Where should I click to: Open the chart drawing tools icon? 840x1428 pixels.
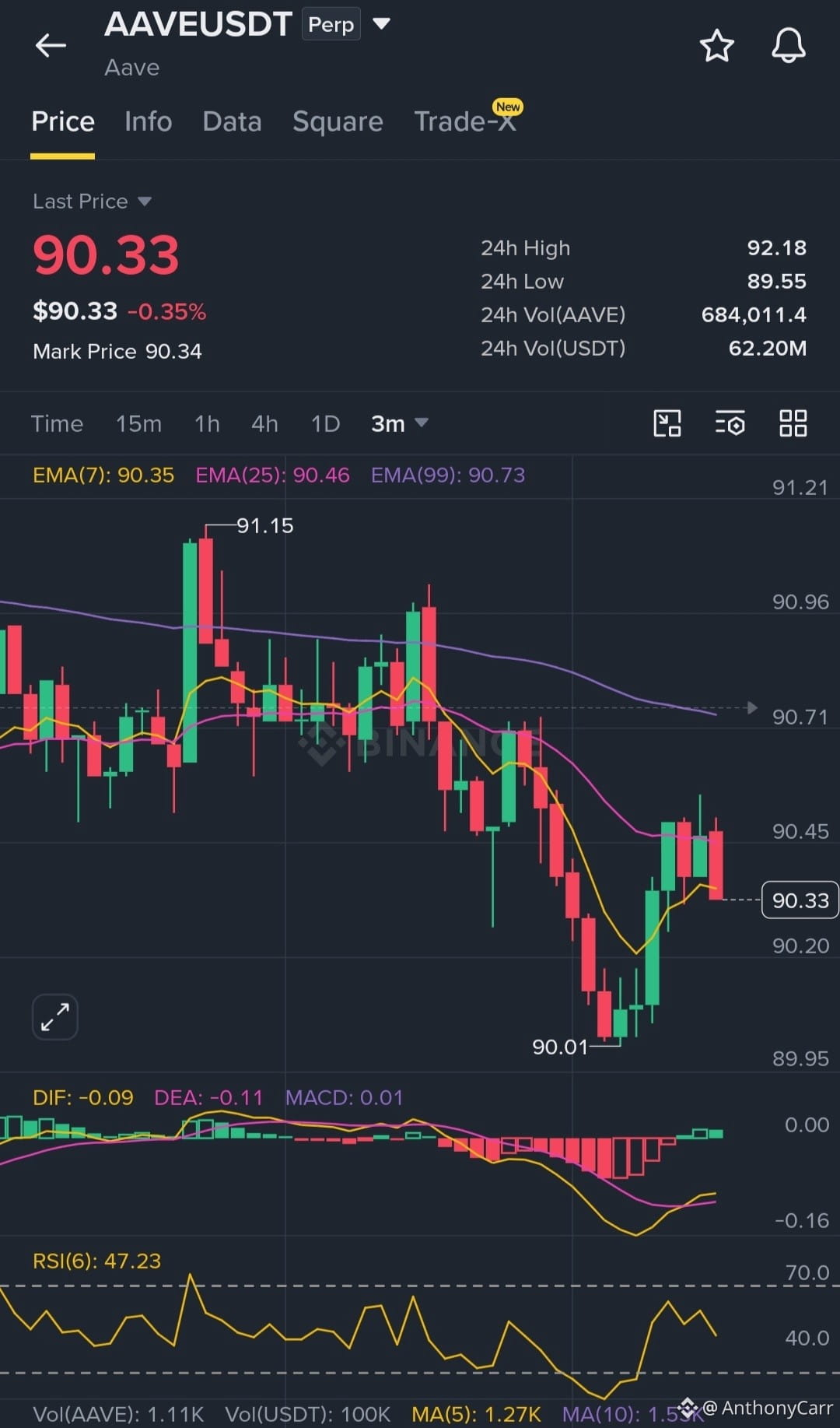[667, 423]
